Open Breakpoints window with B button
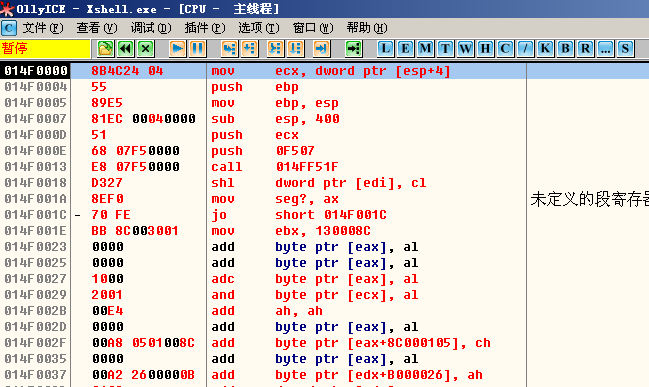The width and height of the screenshot is (649, 387). click(x=565, y=49)
